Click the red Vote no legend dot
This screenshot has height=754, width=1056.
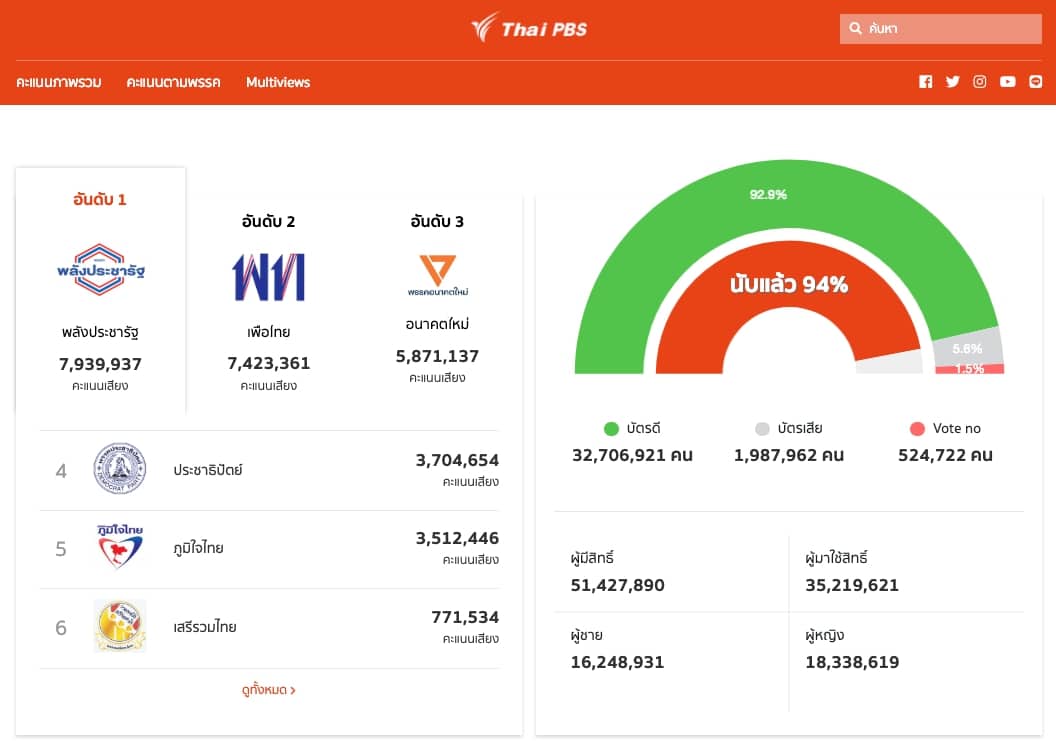tap(917, 429)
